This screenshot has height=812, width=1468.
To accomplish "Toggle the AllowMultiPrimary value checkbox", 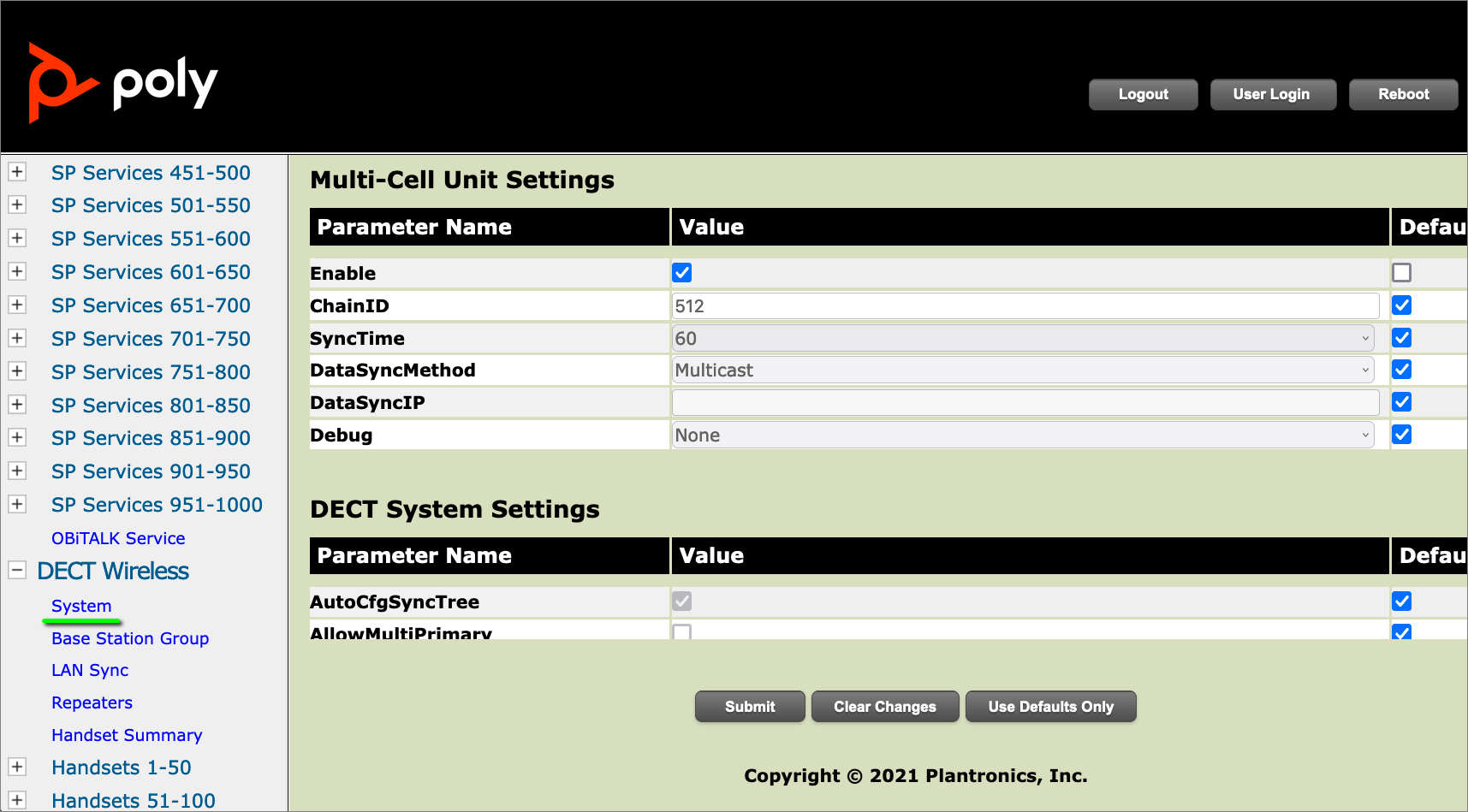I will pos(682,632).
